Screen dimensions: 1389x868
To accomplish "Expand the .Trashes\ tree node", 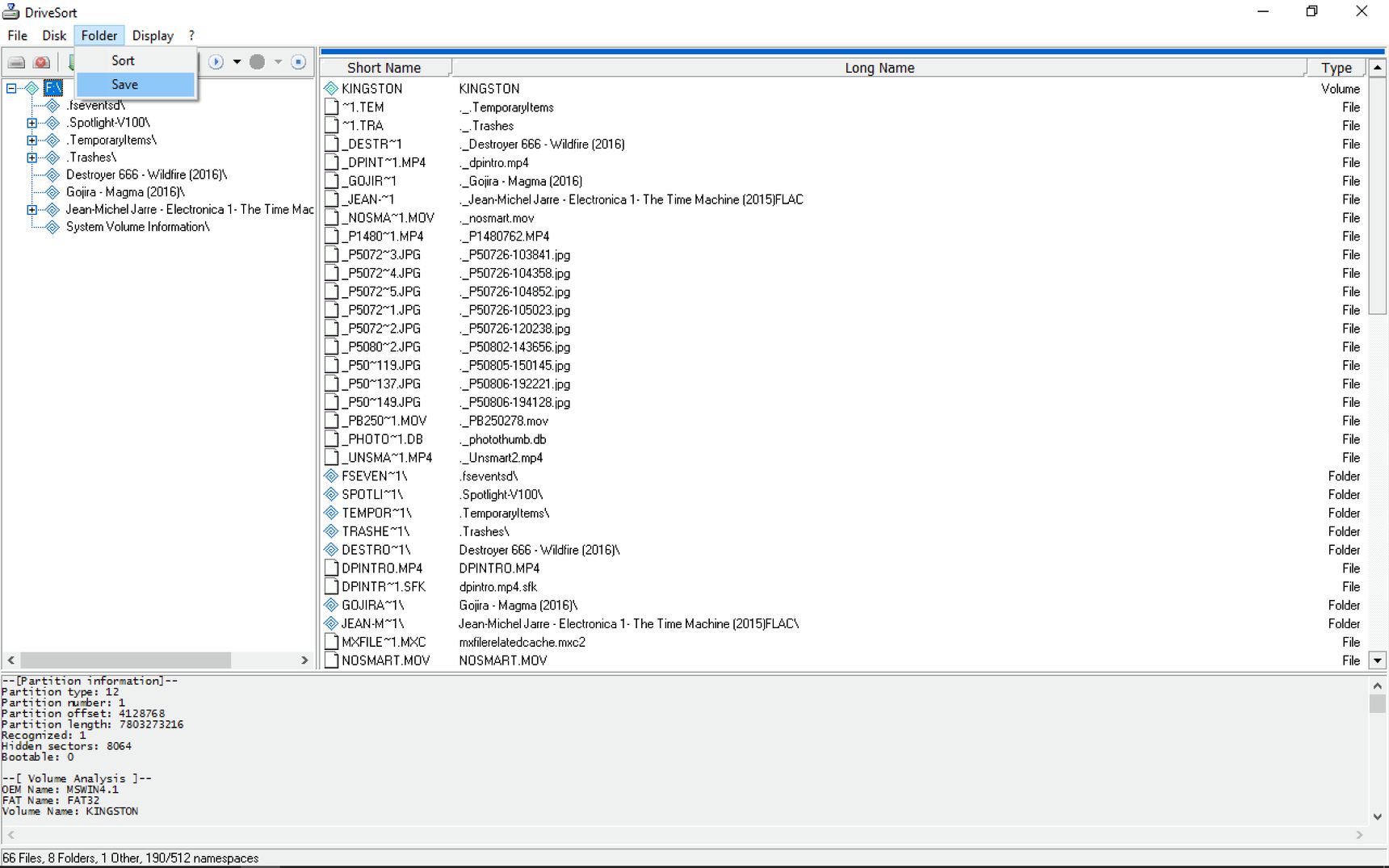I will [x=31, y=157].
